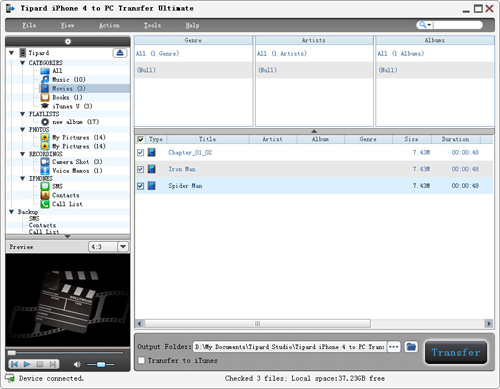Open the output folder icon
The height and width of the screenshot is (389, 500).
(x=411, y=347)
